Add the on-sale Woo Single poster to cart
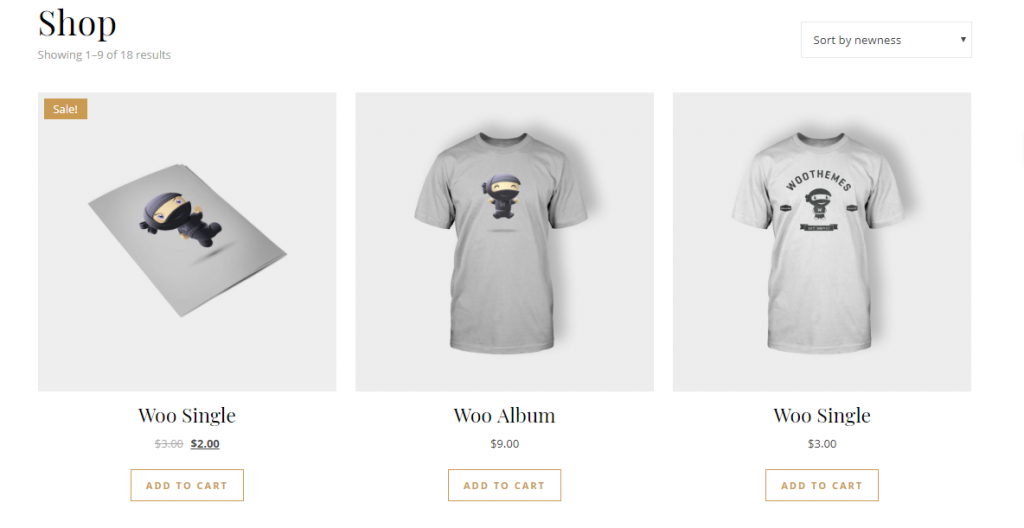The width and height of the screenshot is (1024, 528). click(187, 486)
